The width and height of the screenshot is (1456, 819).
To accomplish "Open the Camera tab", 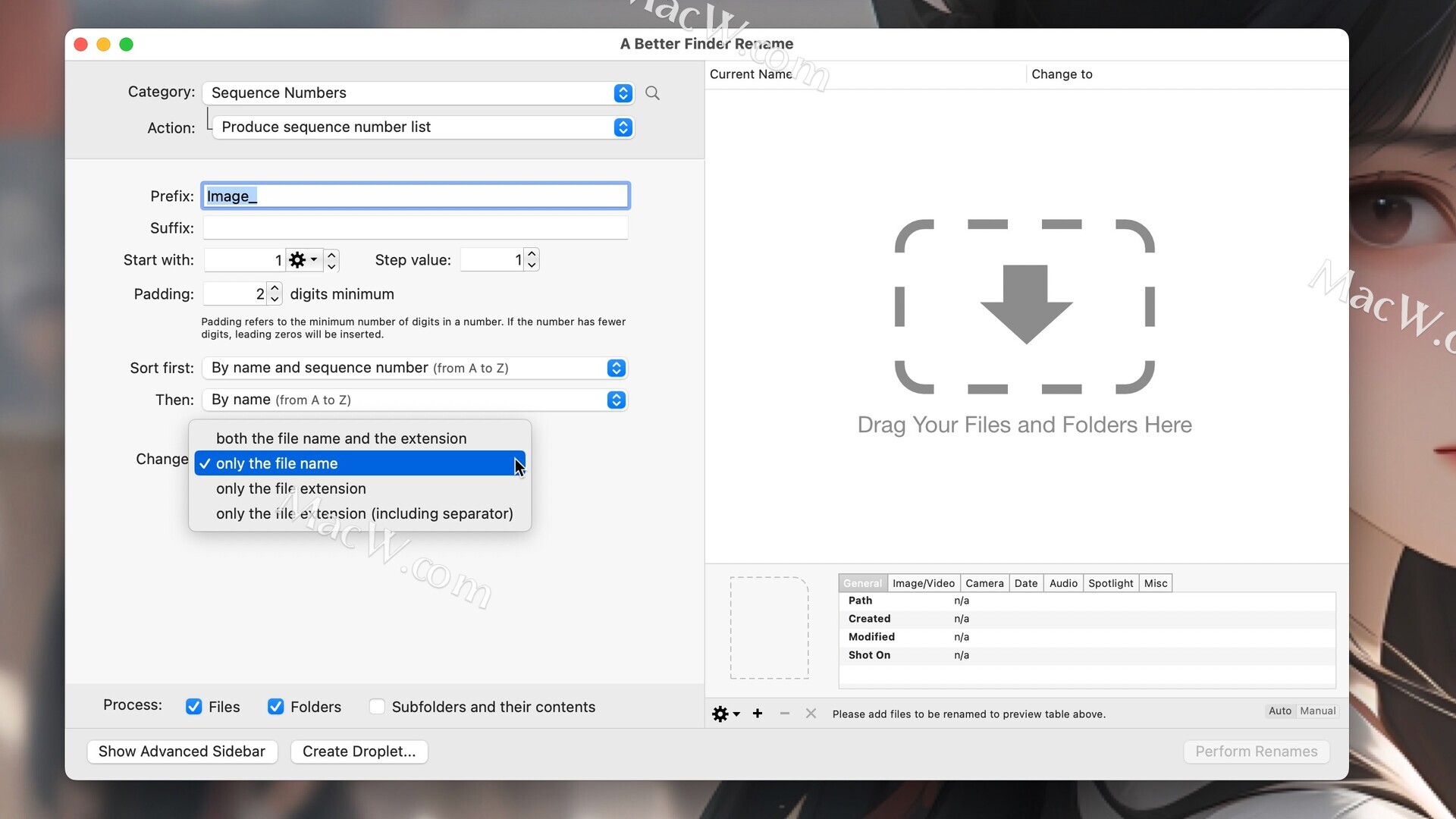I will (x=984, y=583).
